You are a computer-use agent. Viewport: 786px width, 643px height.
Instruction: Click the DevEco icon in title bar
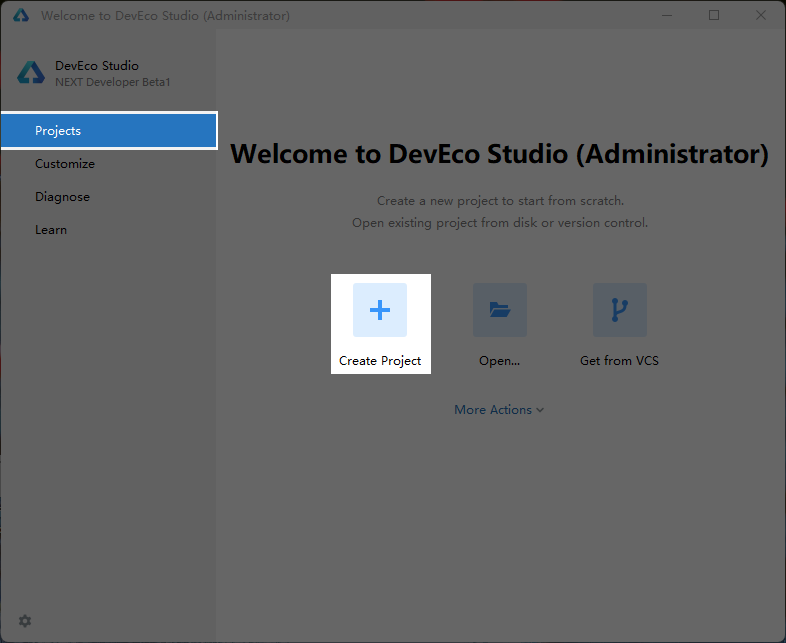point(21,16)
